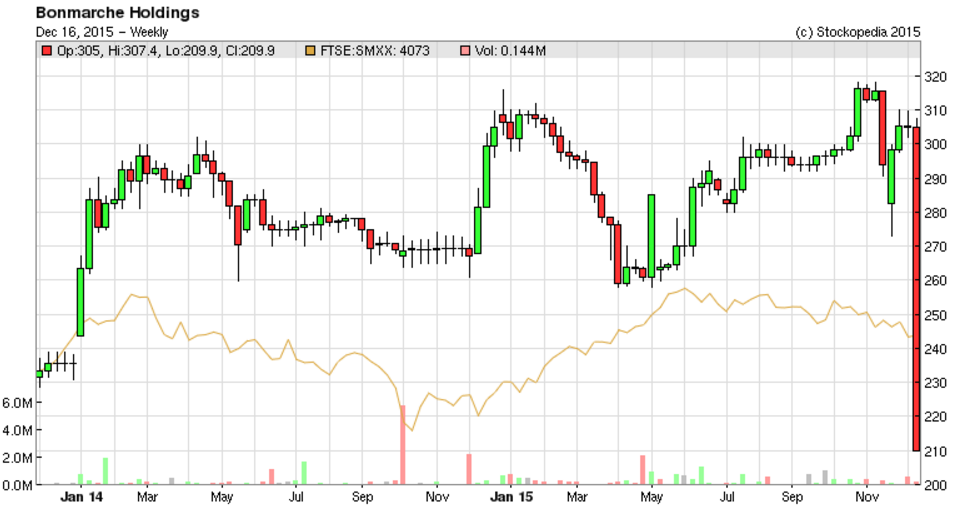Click the 250 price axis label
Screen dimensions: 970x519
tap(935, 315)
